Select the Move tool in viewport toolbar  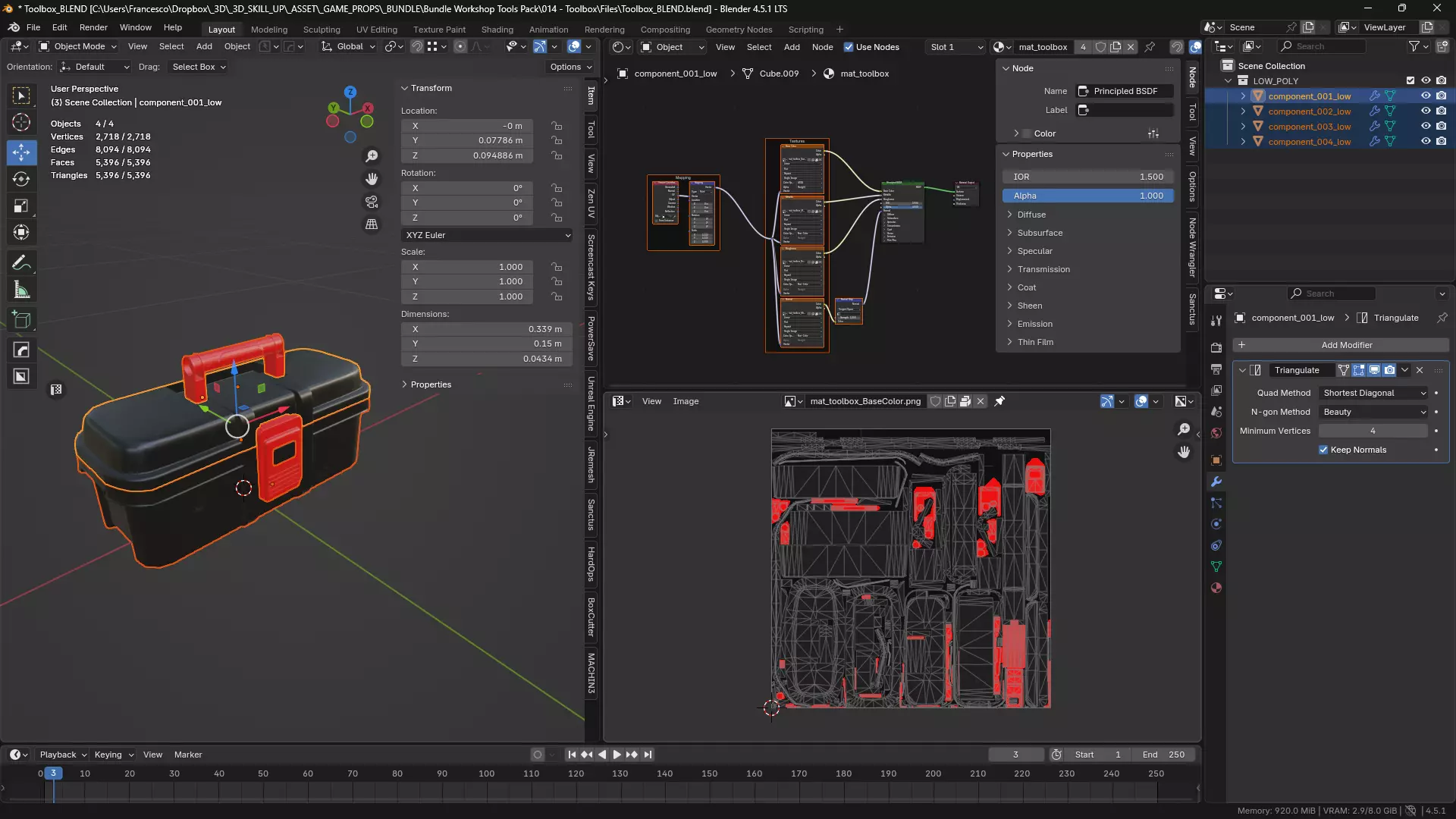(21, 152)
